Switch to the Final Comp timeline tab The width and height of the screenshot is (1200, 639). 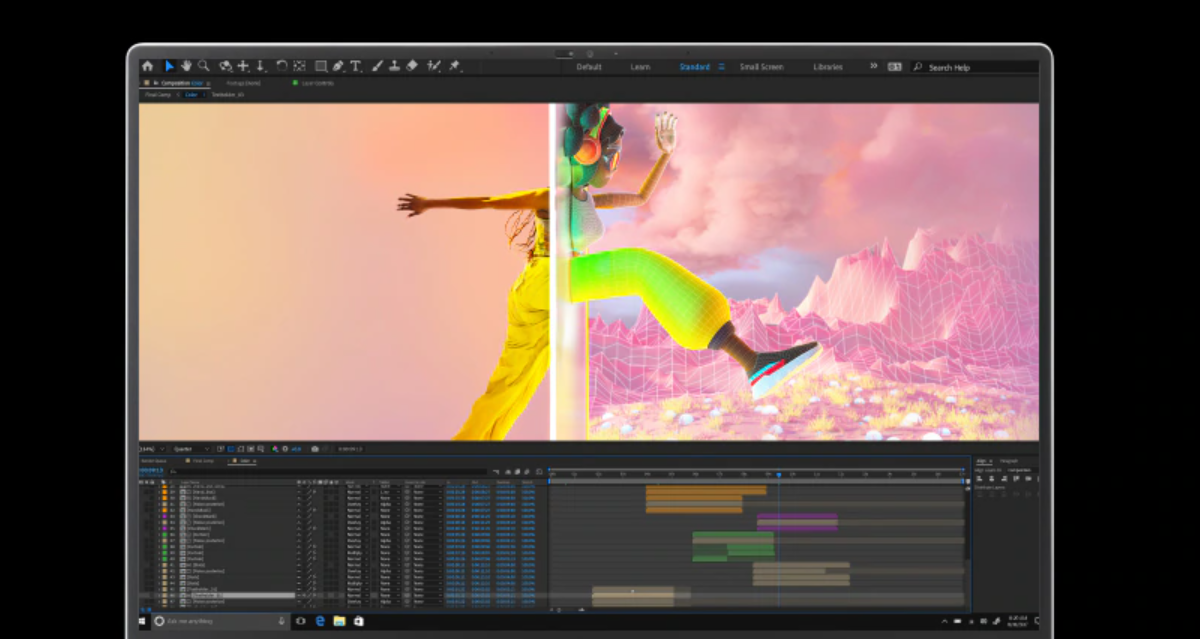(202, 461)
